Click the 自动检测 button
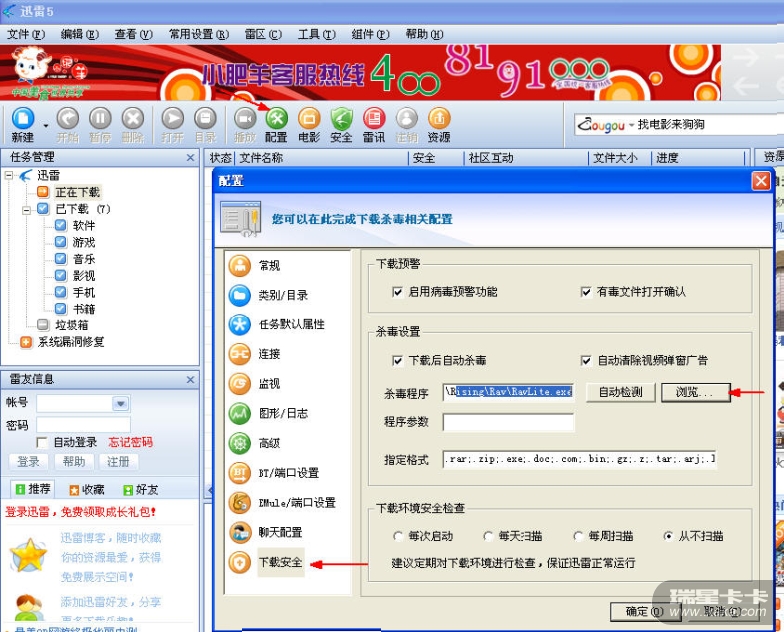The height and width of the screenshot is (632, 784). tap(620, 392)
